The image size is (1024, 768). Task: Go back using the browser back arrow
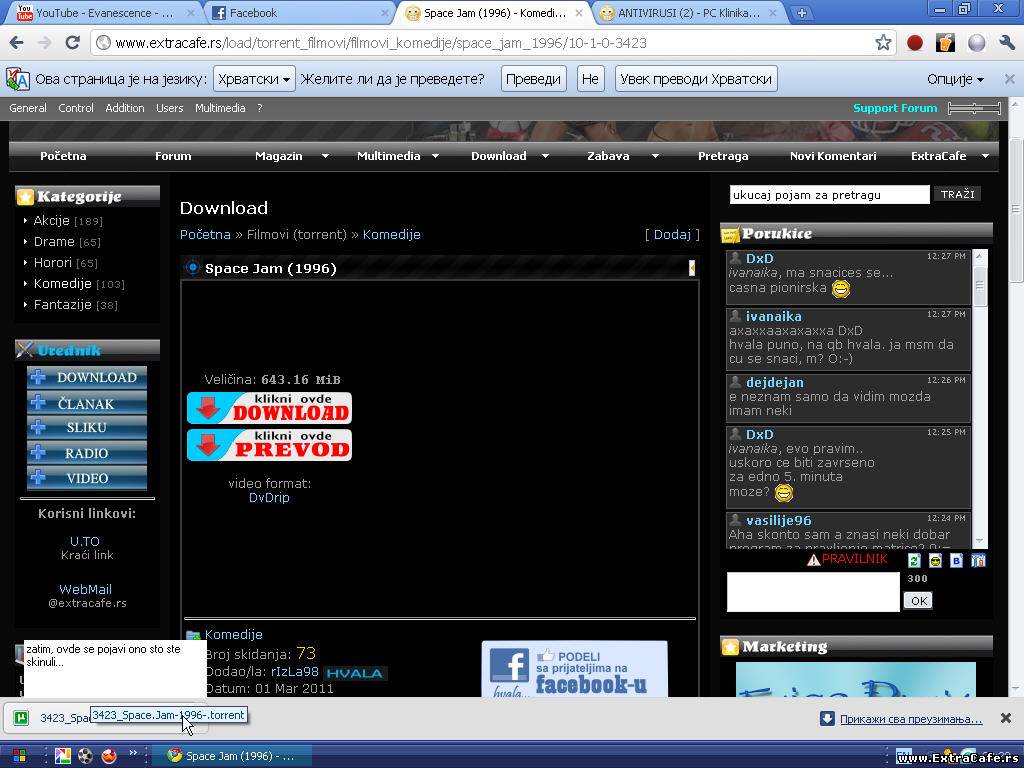tap(16, 43)
